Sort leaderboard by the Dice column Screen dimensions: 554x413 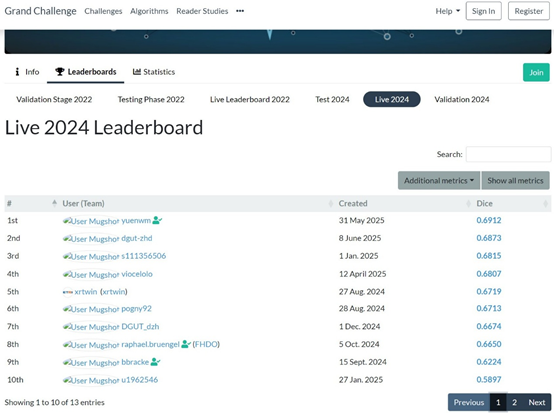[x=484, y=203]
